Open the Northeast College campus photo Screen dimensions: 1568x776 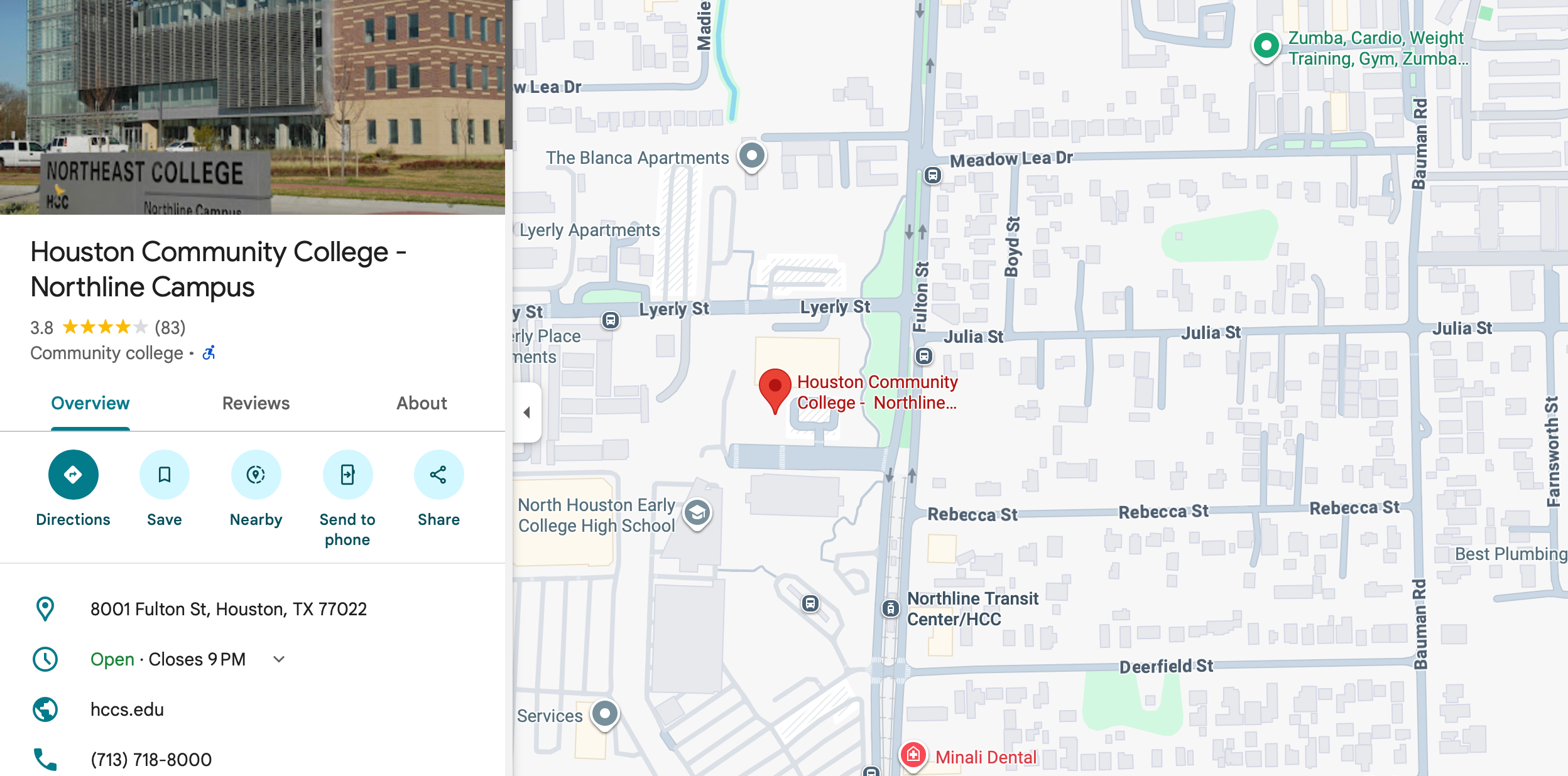pyautogui.click(x=253, y=107)
